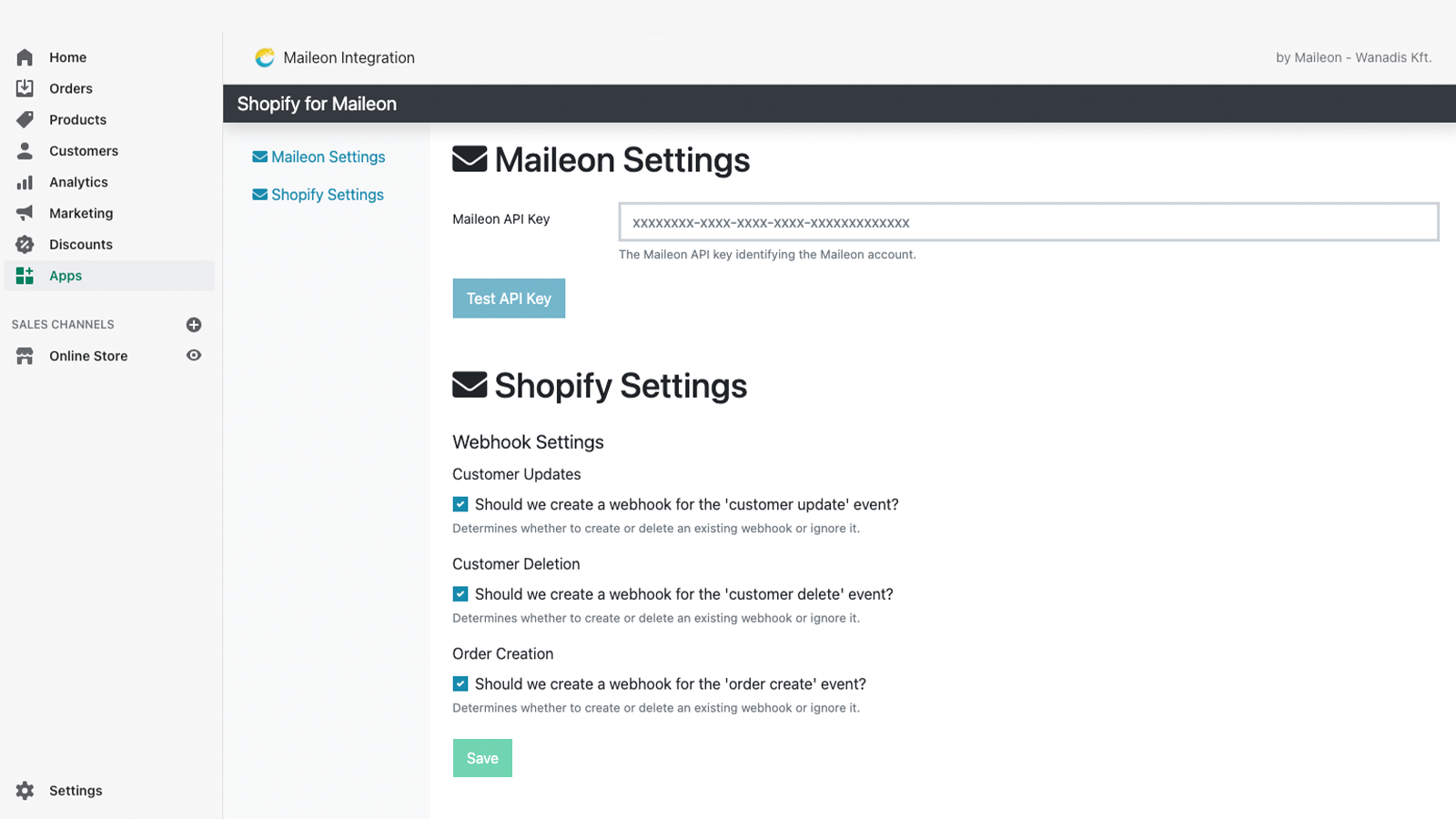Click the Maileon Integration logo icon
Image resolution: width=1456 pixels, height=819 pixels.
point(265,57)
